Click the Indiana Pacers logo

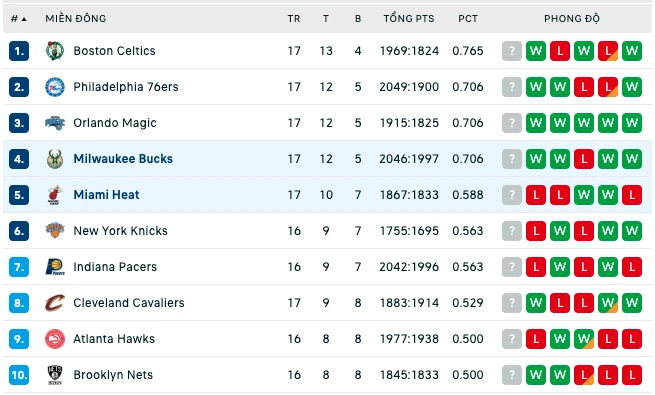tap(55, 267)
